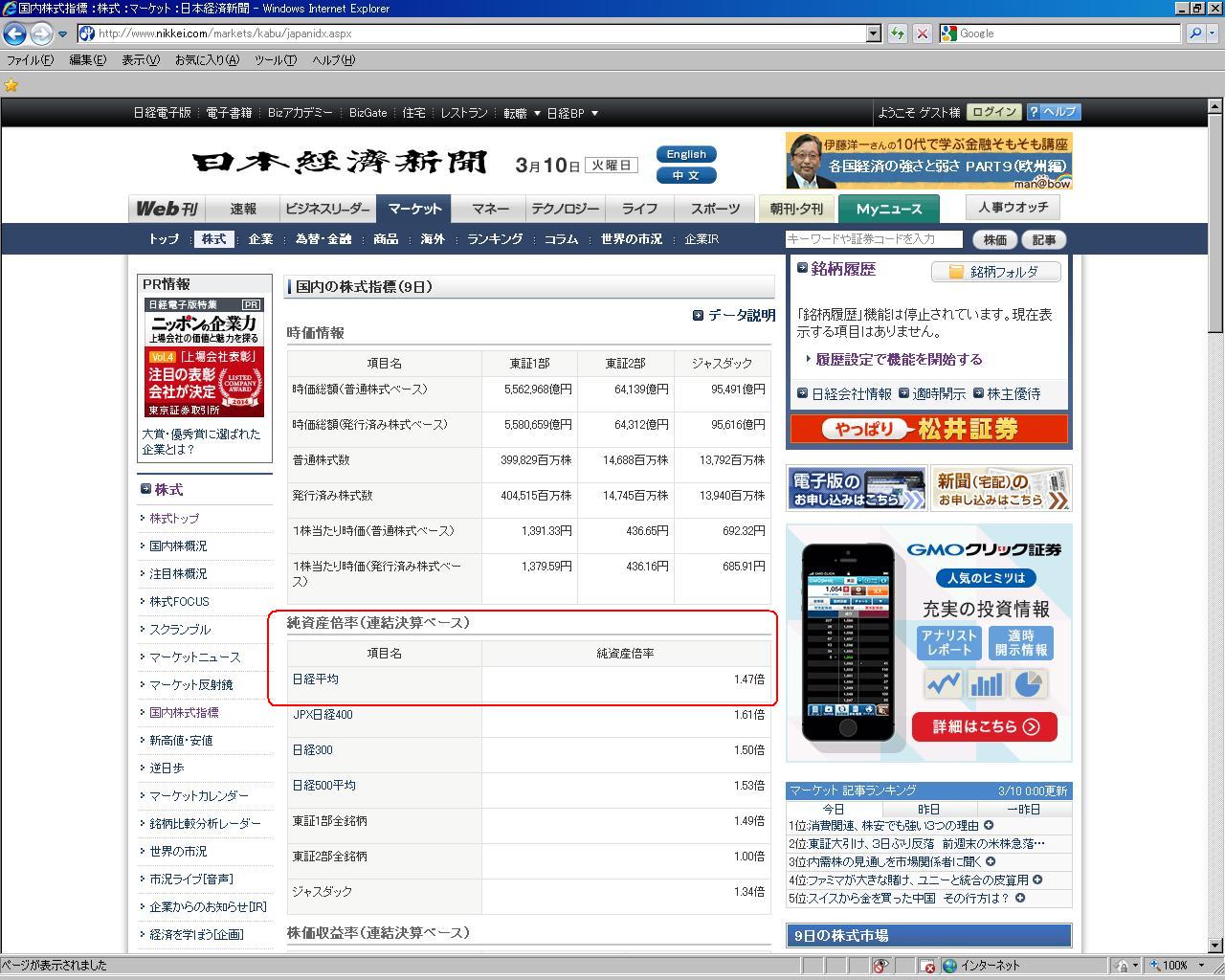Switch to the テクノロジー tab
Viewport: 1225px width, 980px height.
tap(565, 209)
